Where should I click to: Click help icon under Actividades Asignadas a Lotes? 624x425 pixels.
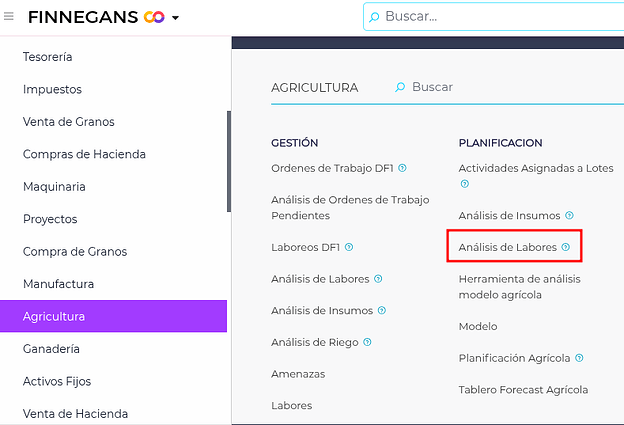[464, 184]
